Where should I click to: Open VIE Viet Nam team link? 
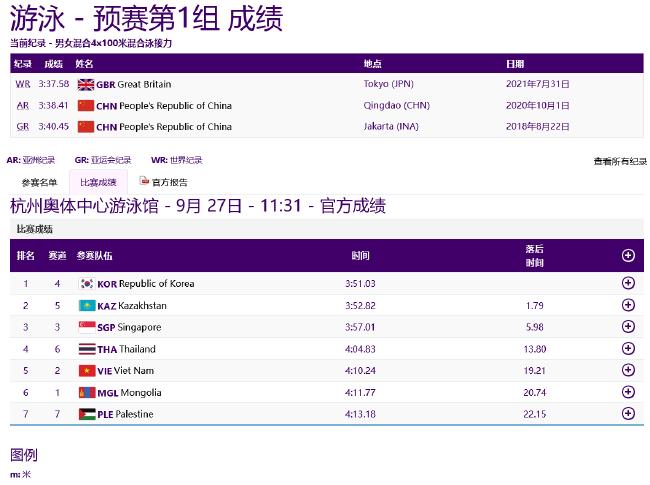[x=125, y=371]
